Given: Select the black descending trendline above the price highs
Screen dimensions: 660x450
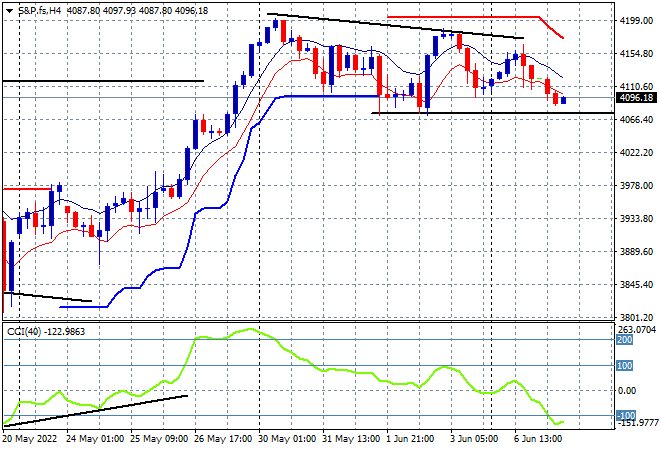Looking at the screenshot, I should [396, 26].
